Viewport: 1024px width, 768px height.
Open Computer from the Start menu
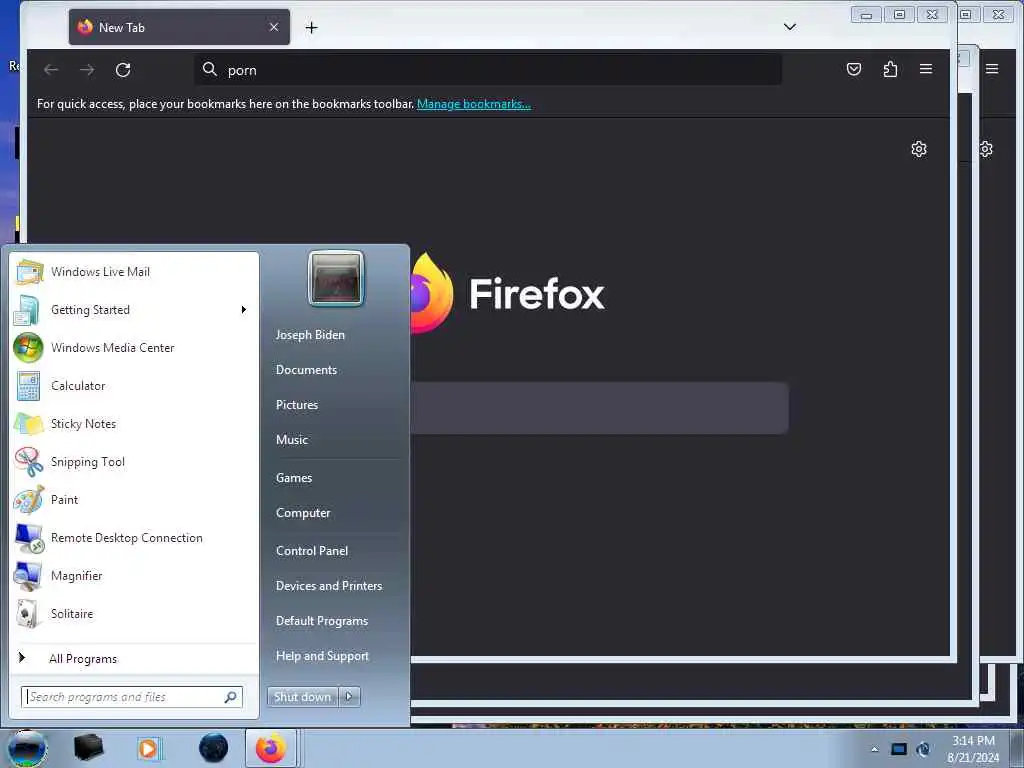pyautogui.click(x=303, y=513)
